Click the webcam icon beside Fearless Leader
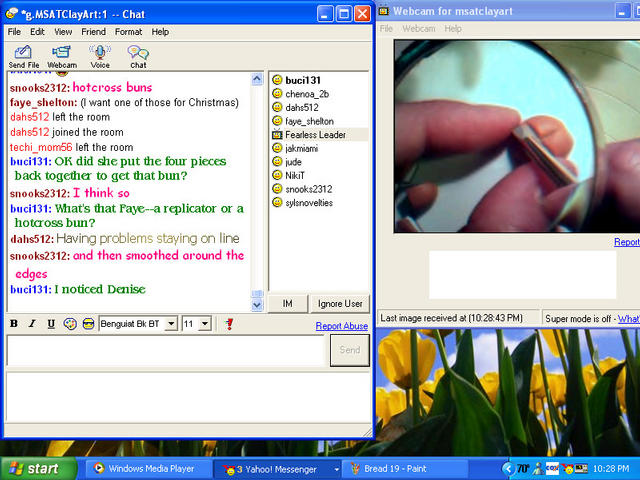 [x=277, y=134]
